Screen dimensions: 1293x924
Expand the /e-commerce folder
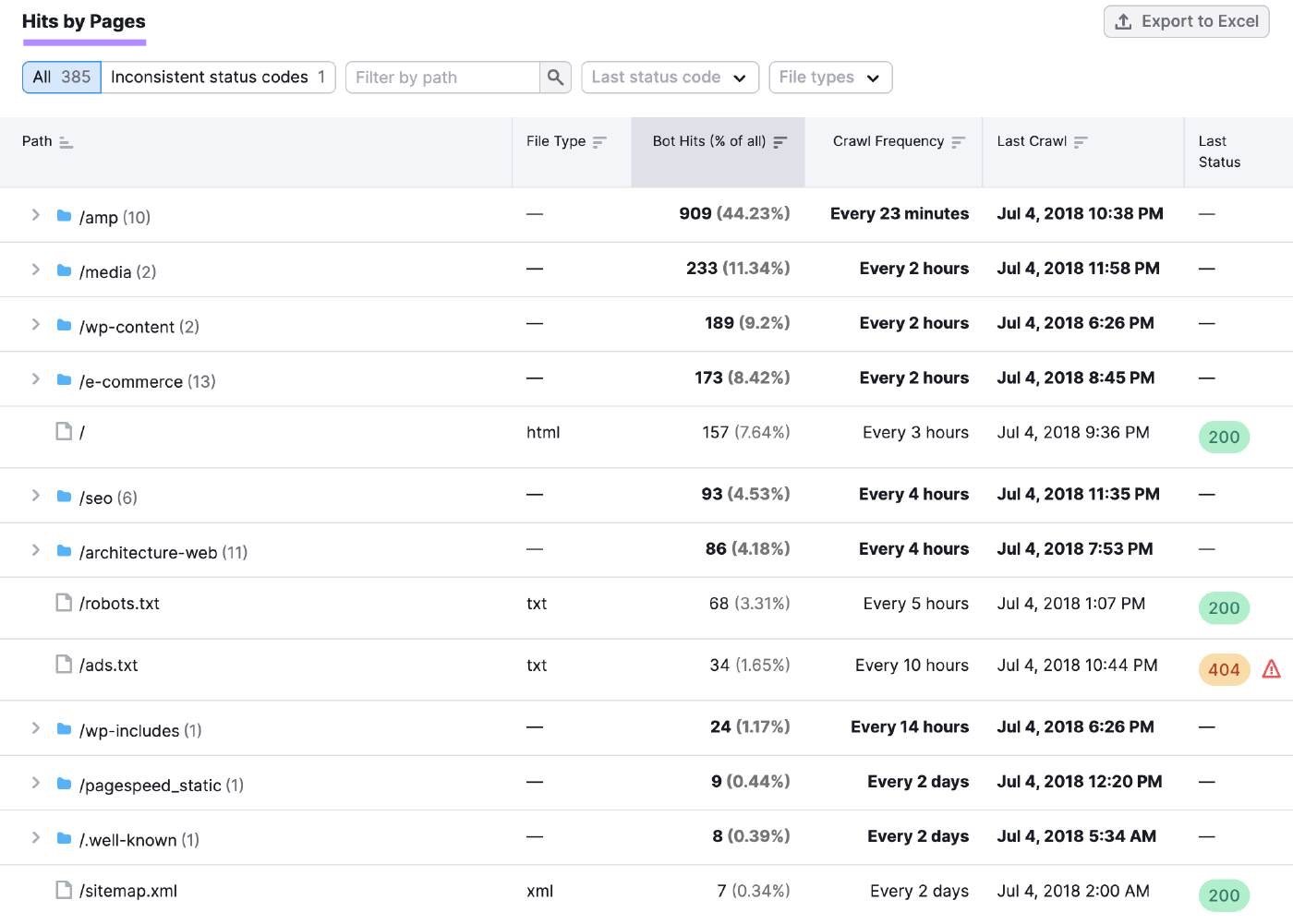36,378
